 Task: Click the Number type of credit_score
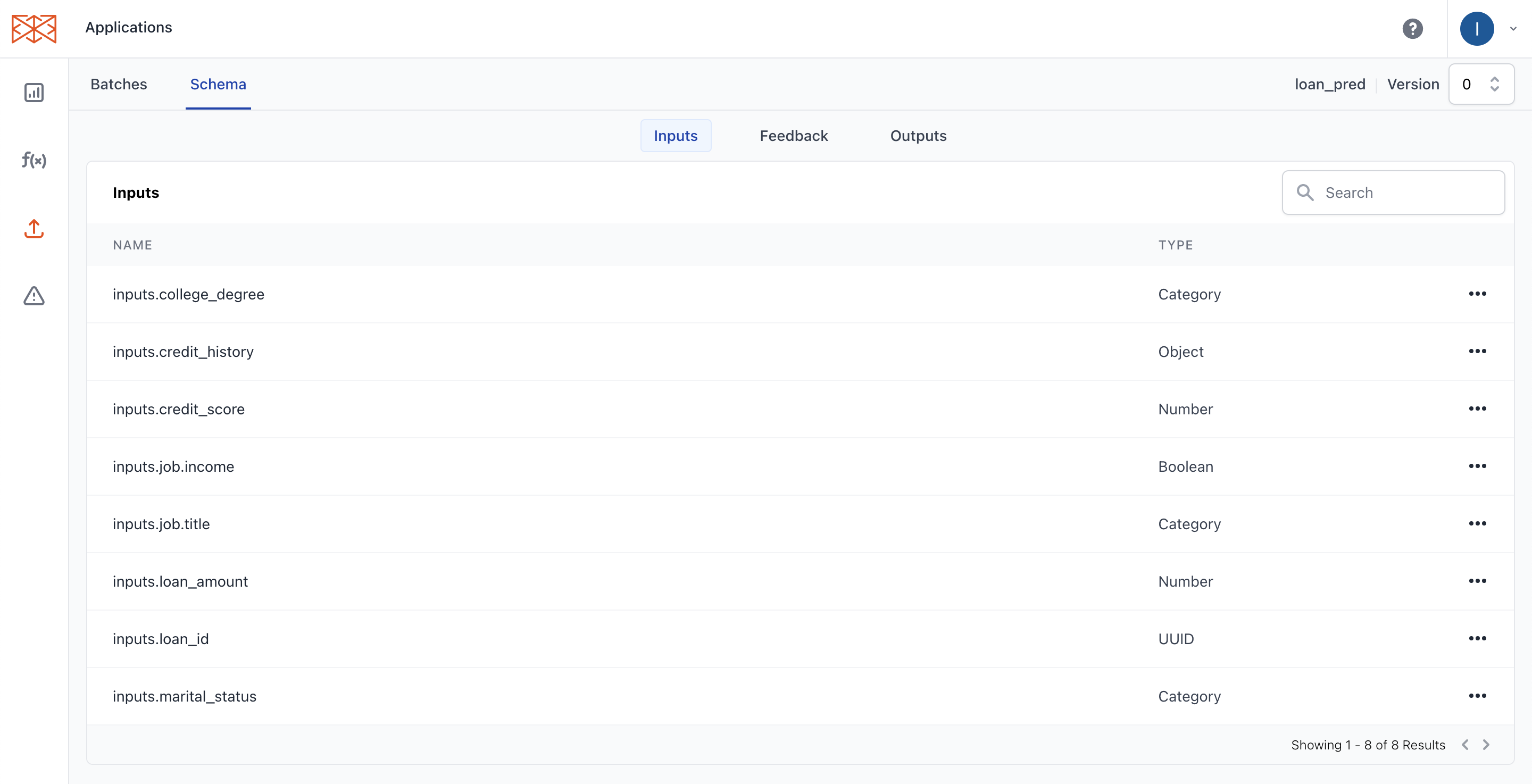tap(1185, 409)
